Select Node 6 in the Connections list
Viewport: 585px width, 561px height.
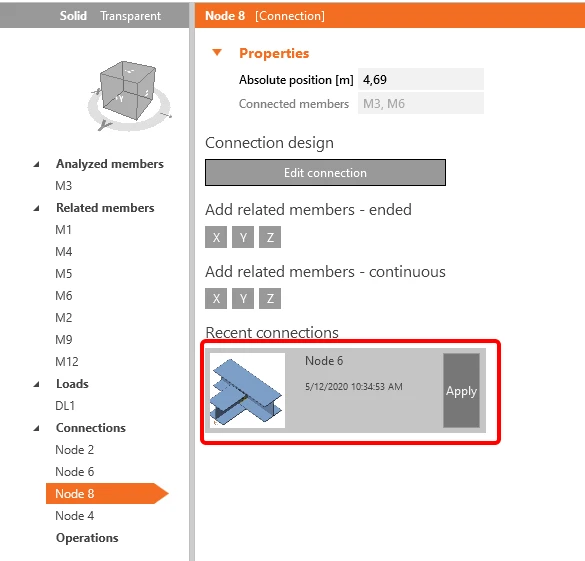[x=75, y=471]
